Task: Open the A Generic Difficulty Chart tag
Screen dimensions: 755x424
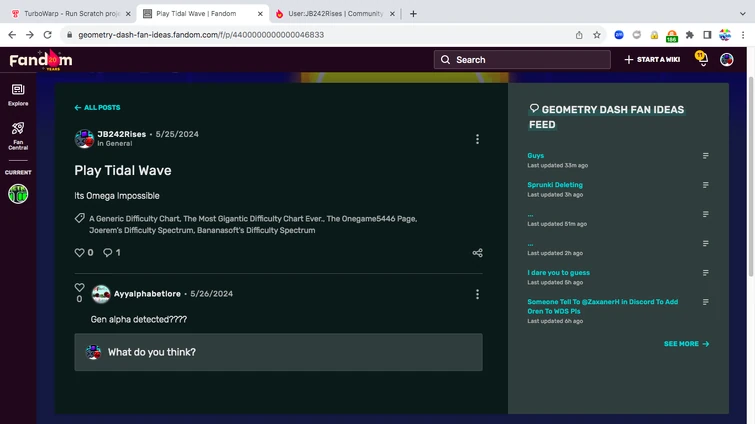Action: (x=134, y=218)
